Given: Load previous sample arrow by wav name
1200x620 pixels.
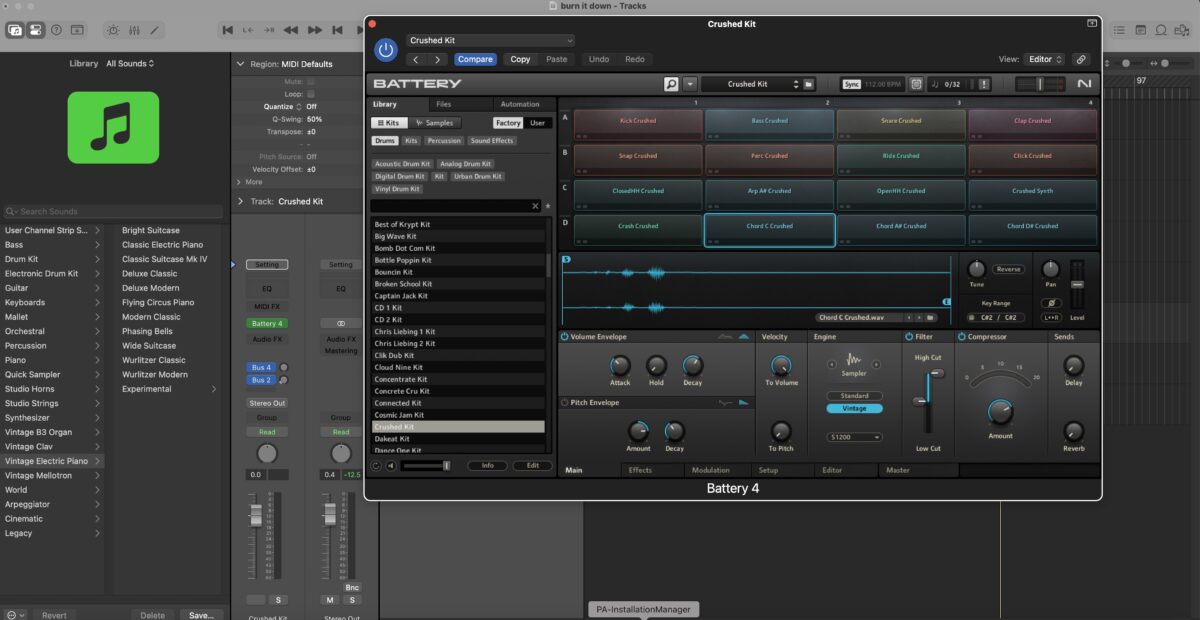Looking at the screenshot, I should (908, 317).
